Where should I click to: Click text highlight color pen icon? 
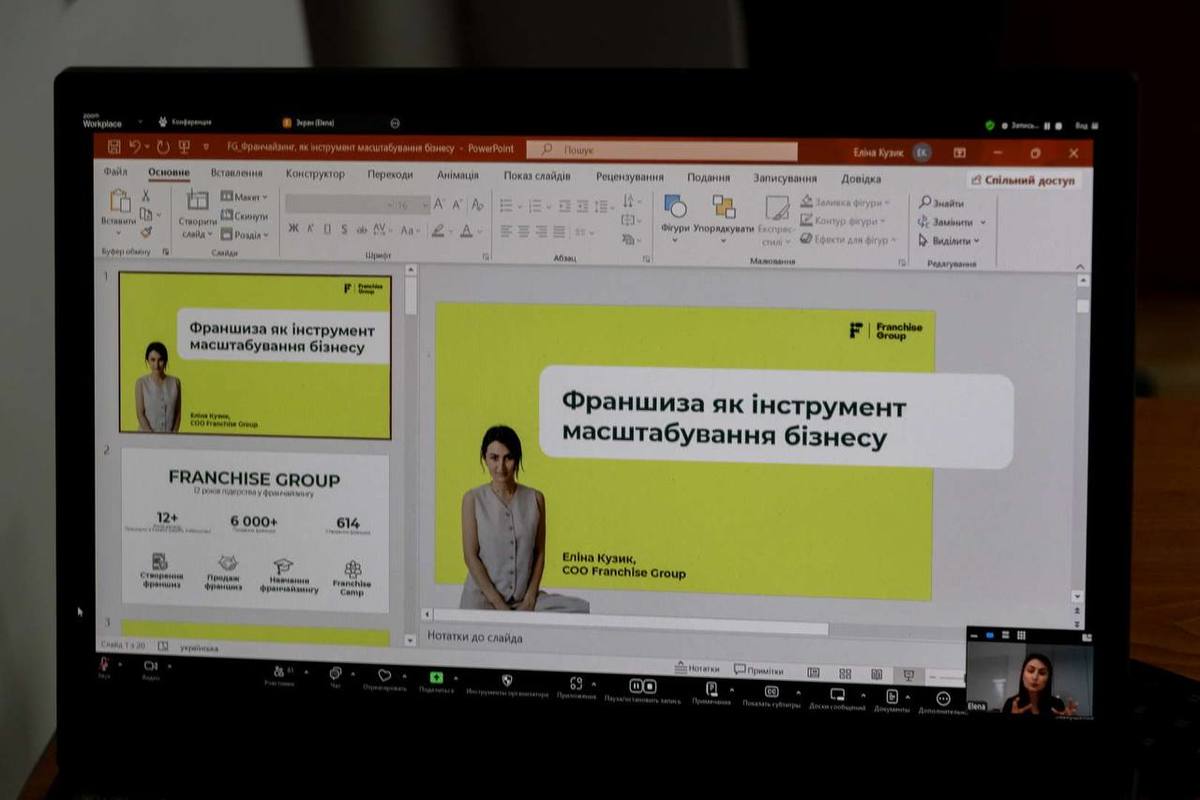pos(437,230)
